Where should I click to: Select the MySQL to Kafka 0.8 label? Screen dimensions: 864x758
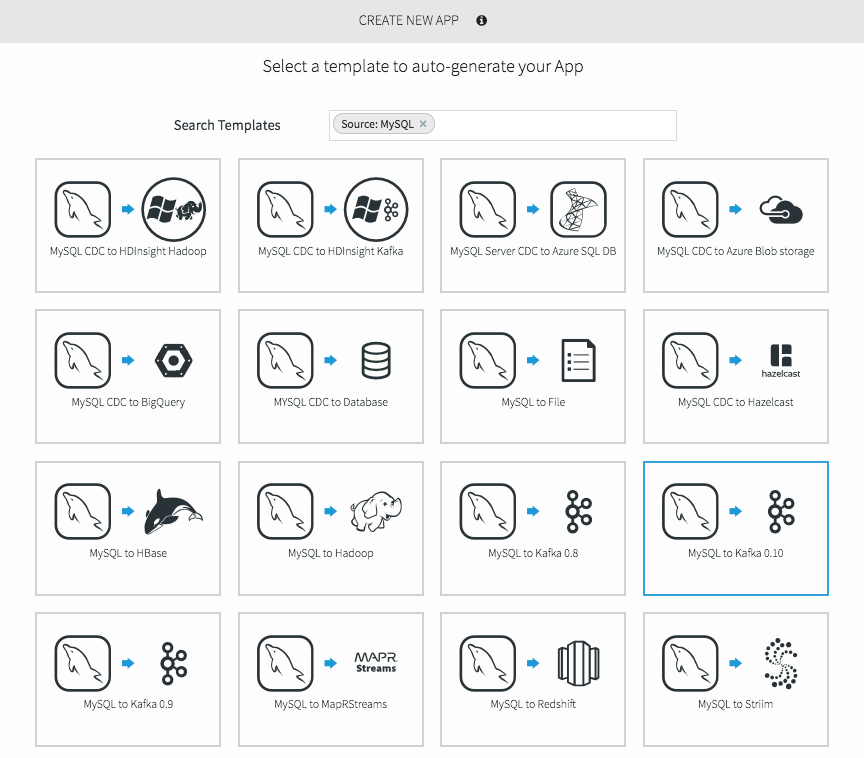click(533, 553)
